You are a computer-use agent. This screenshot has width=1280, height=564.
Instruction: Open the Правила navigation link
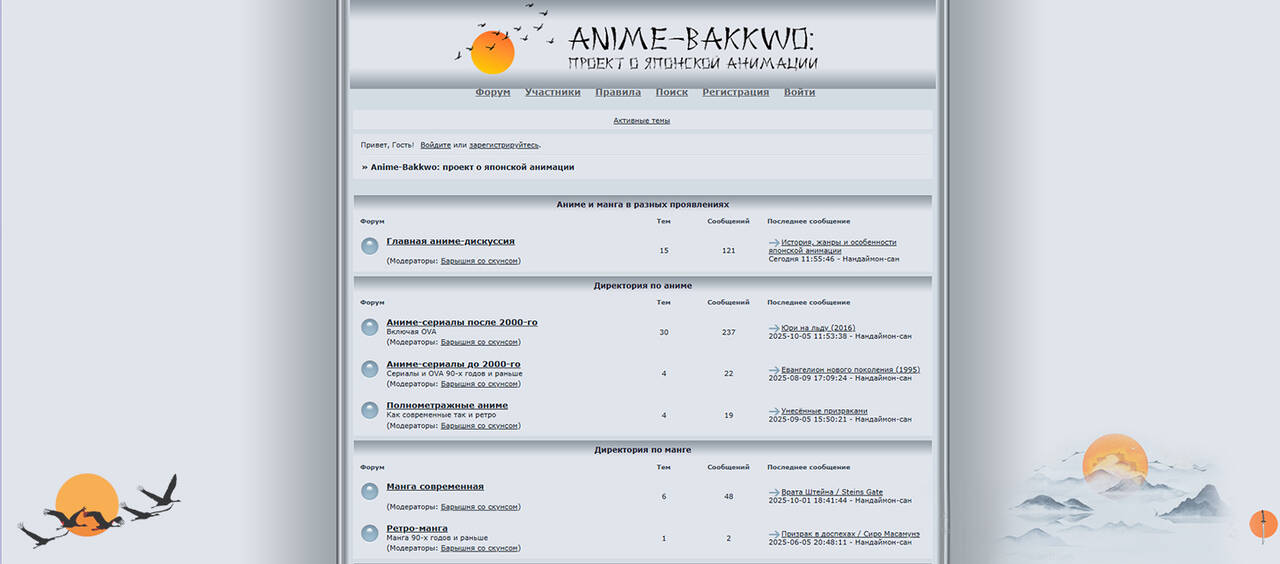pos(618,92)
